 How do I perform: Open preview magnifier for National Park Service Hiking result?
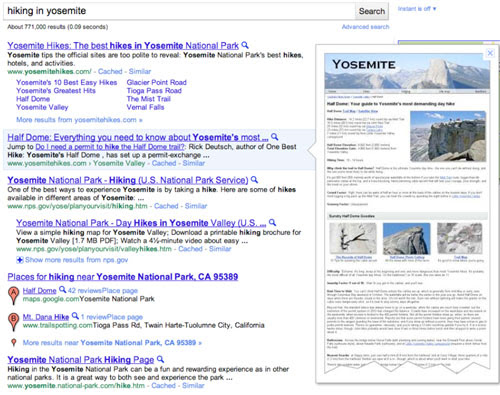tap(254, 179)
